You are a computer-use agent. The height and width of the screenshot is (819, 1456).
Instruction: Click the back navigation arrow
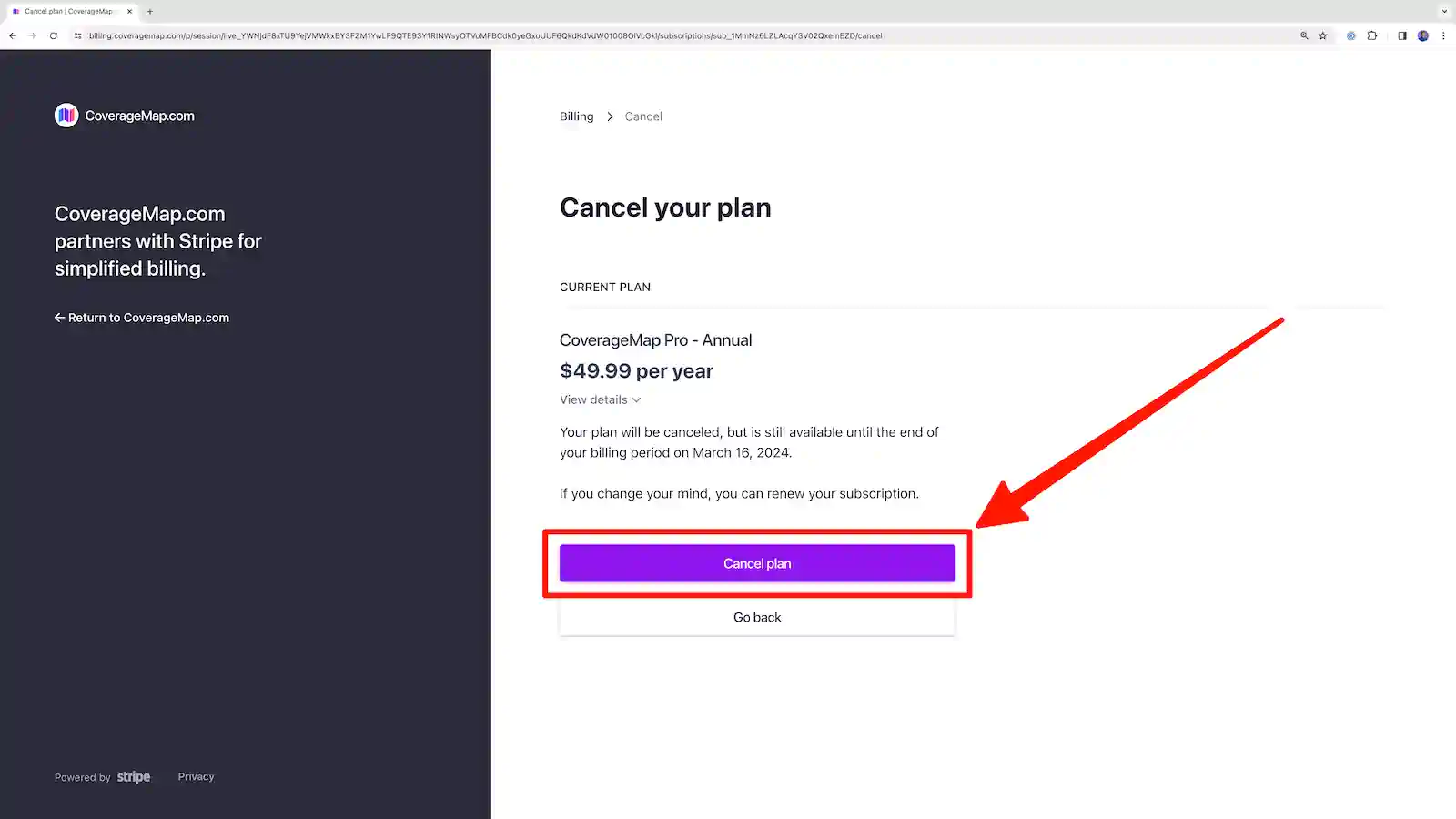(x=12, y=35)
